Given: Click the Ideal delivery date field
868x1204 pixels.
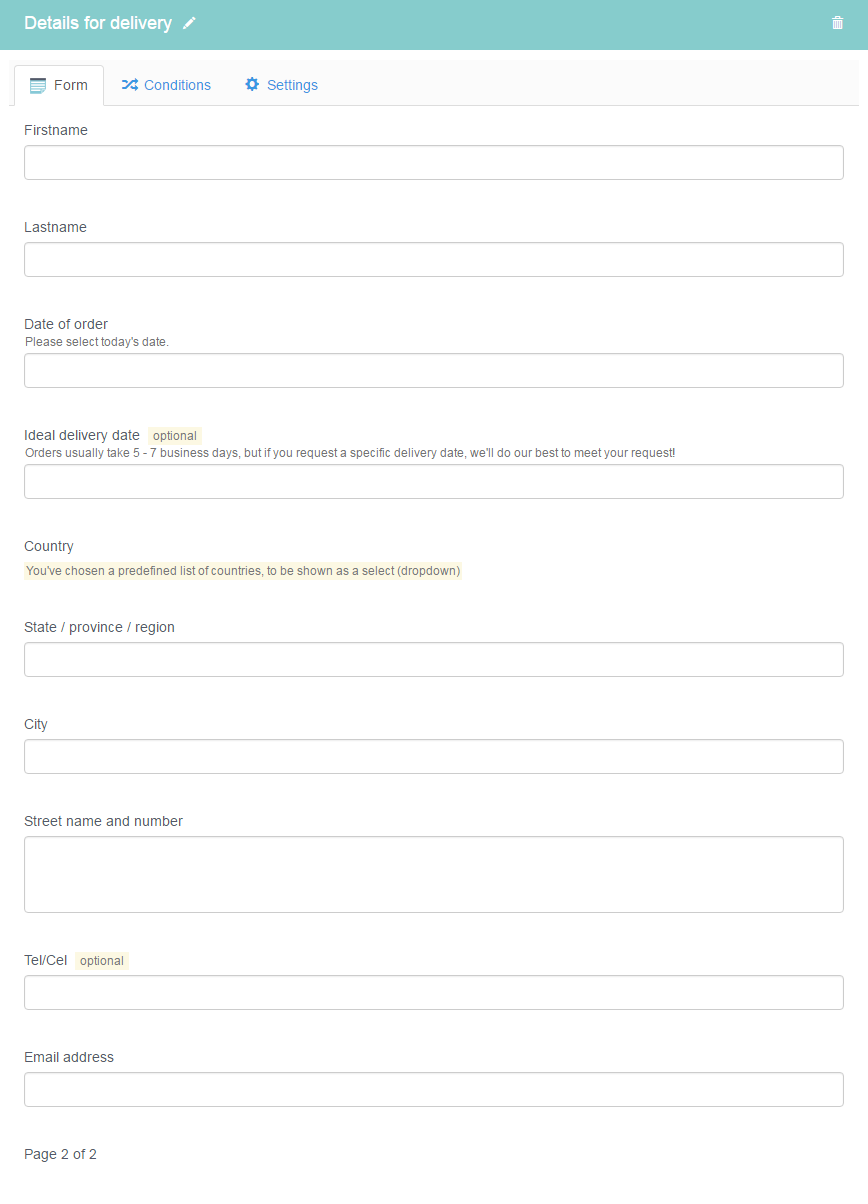Looking at the screenshot, I should 434,482.
